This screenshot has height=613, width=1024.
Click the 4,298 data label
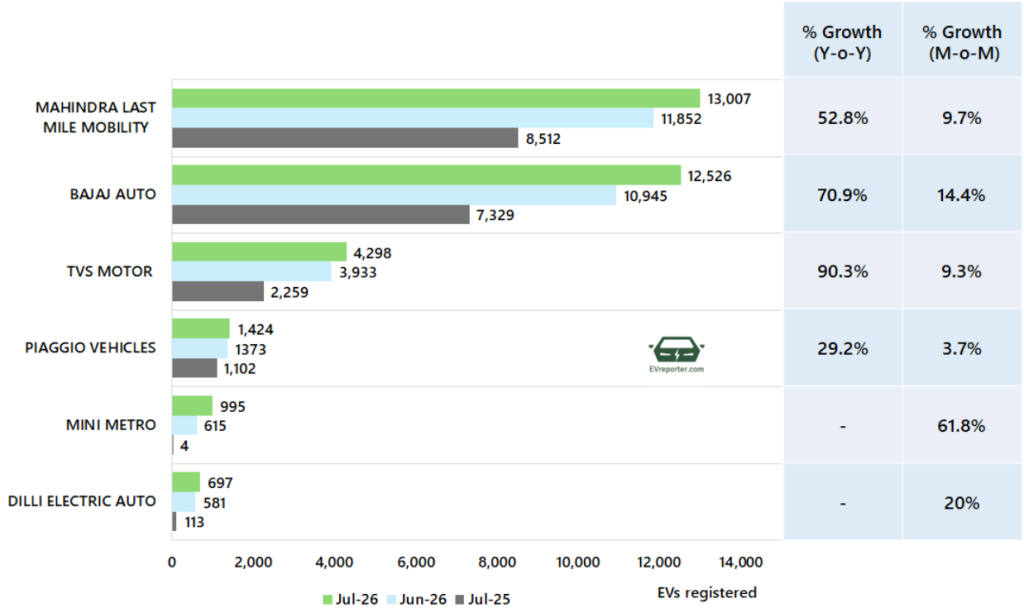point(372,253)
